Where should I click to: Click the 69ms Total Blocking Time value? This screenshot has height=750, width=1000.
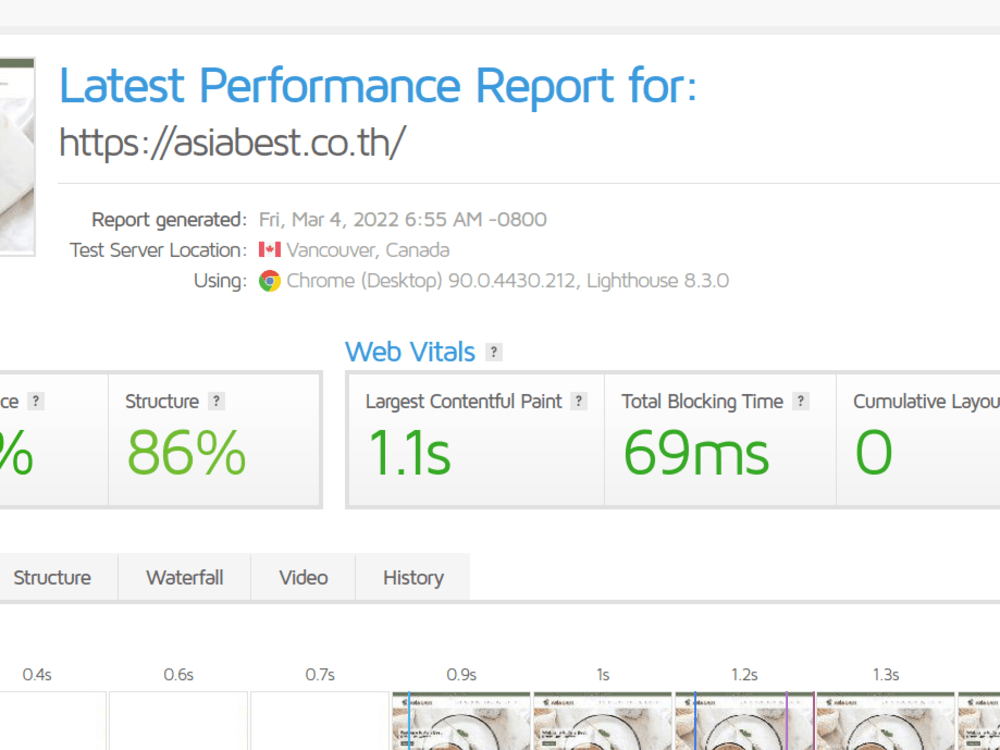point(696,453)
